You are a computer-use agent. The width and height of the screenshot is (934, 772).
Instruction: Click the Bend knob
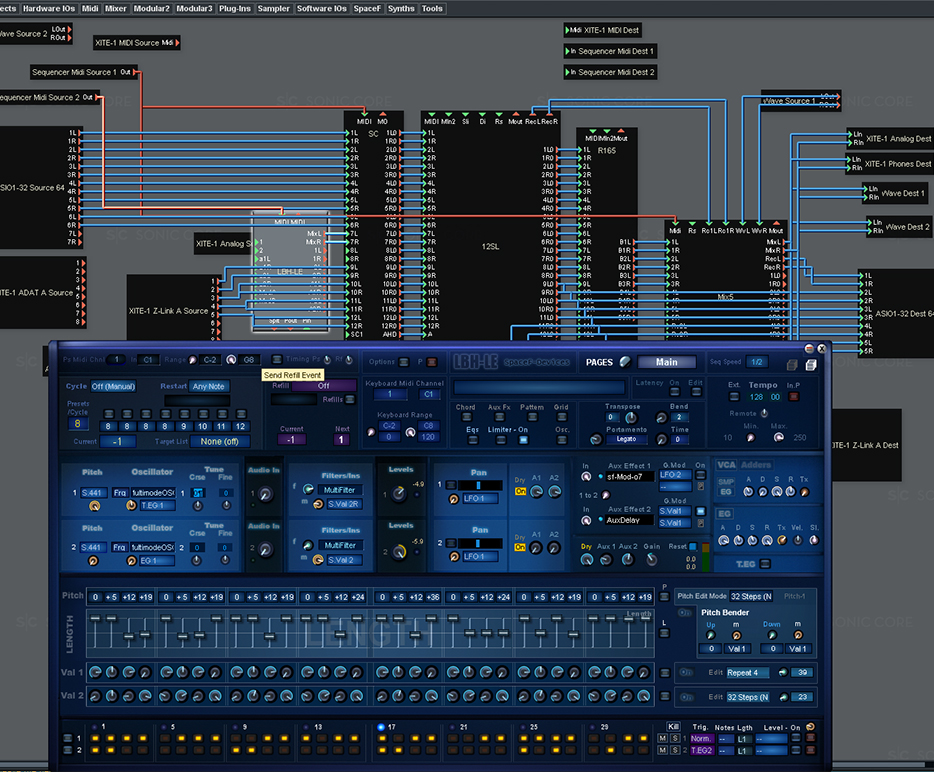pyautogui.click(x=661, y=418)
